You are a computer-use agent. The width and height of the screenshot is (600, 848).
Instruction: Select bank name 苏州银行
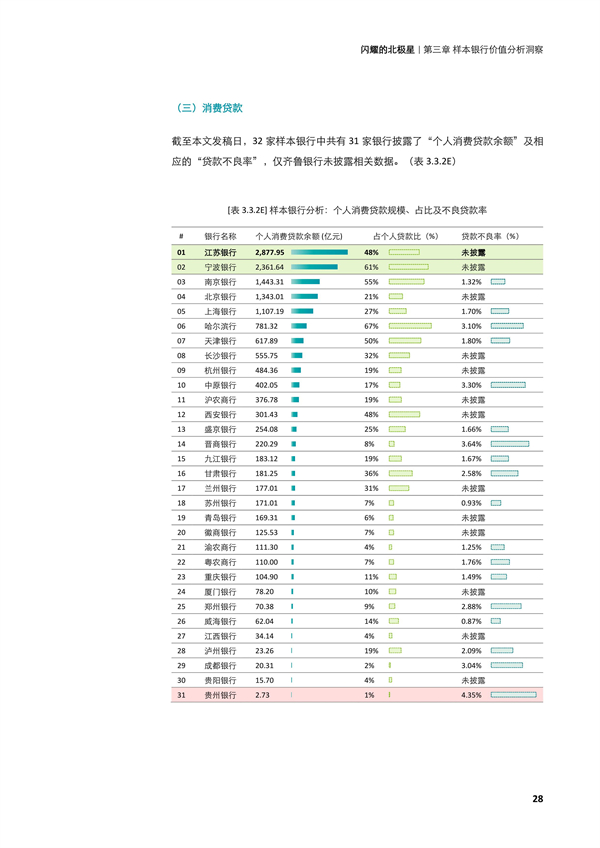(220, 503)
